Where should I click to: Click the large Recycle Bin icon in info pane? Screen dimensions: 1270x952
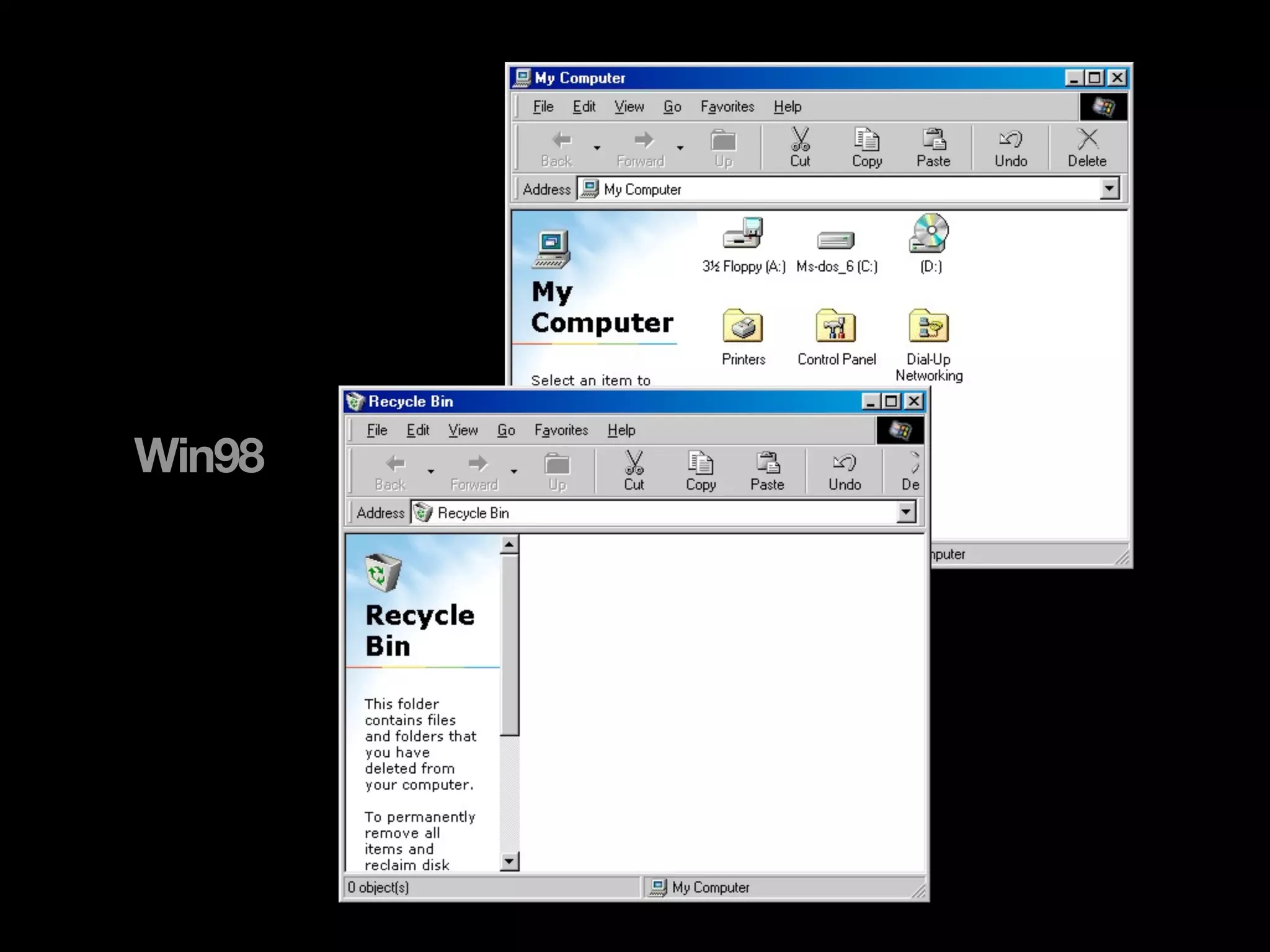tap(383, 571)
